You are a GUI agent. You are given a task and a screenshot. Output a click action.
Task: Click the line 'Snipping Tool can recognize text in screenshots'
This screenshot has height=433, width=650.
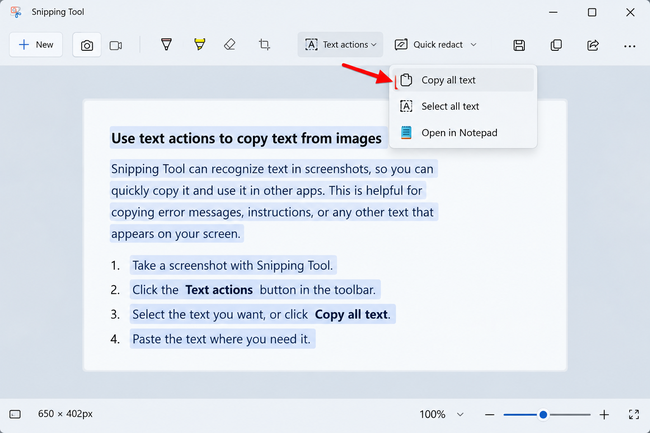[x=274, y=169]
